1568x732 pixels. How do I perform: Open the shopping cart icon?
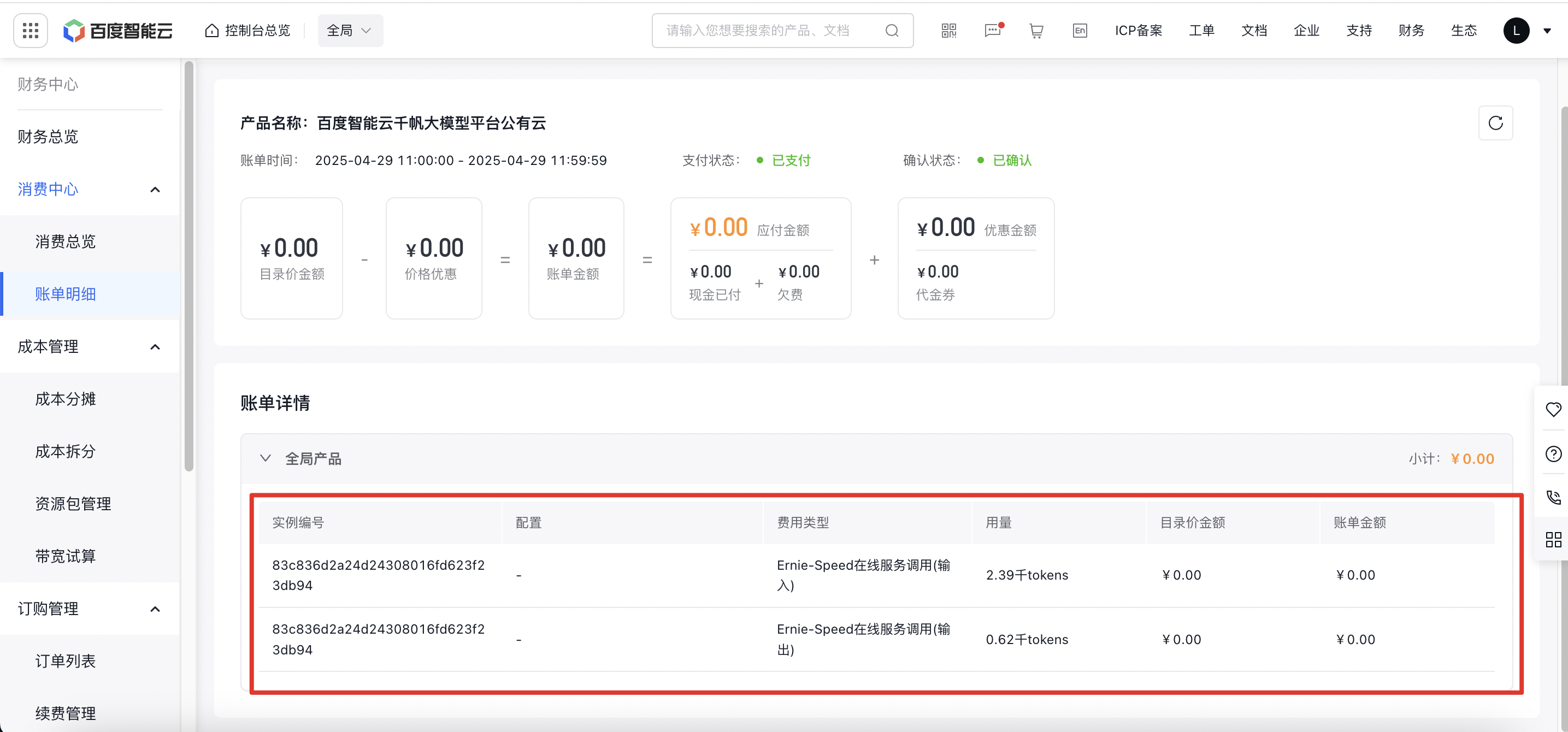(1036, 31)
